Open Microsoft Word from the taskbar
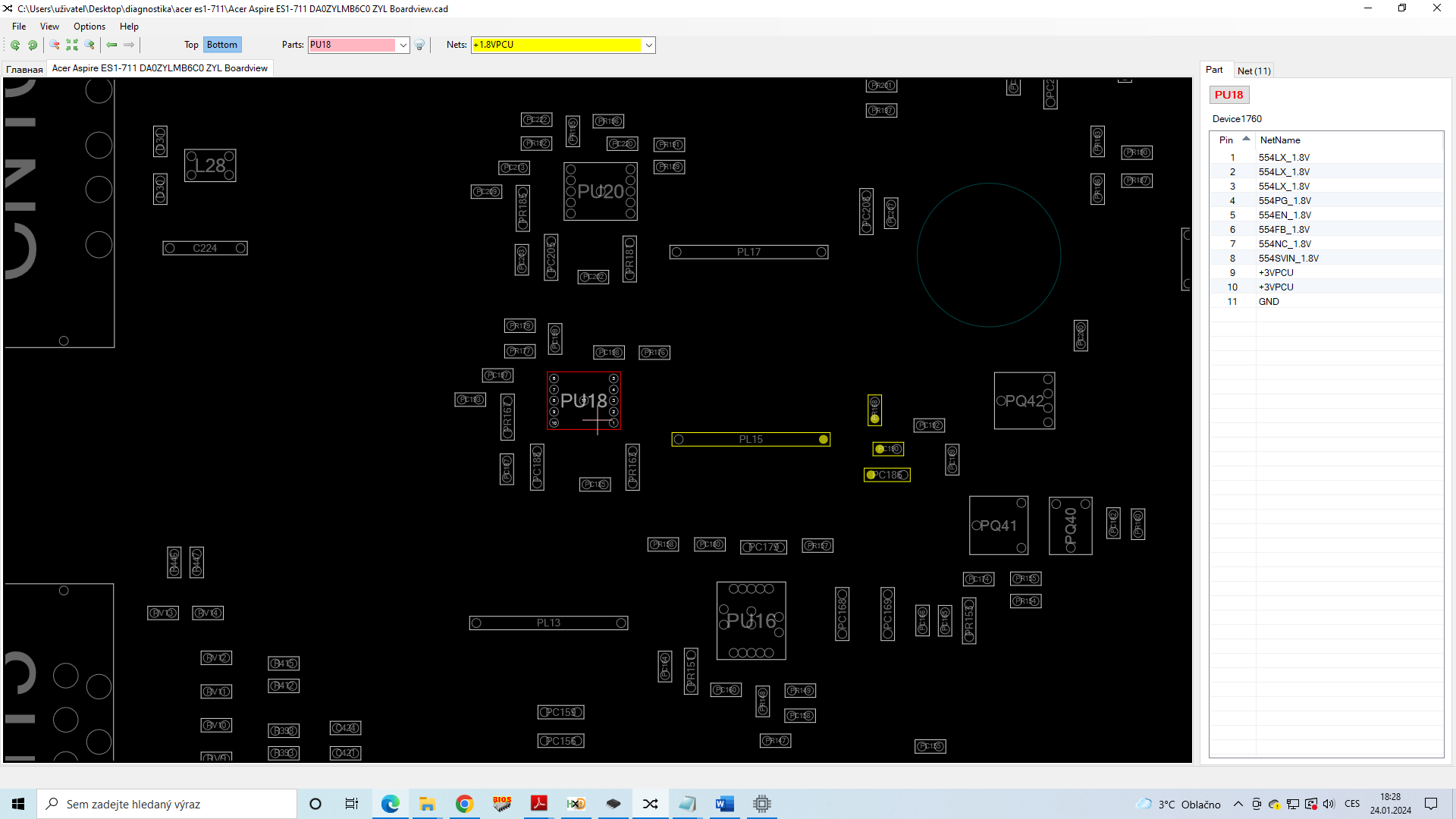Image resolution: width=1456 pixels, height=819 pixels. (725, 804)
